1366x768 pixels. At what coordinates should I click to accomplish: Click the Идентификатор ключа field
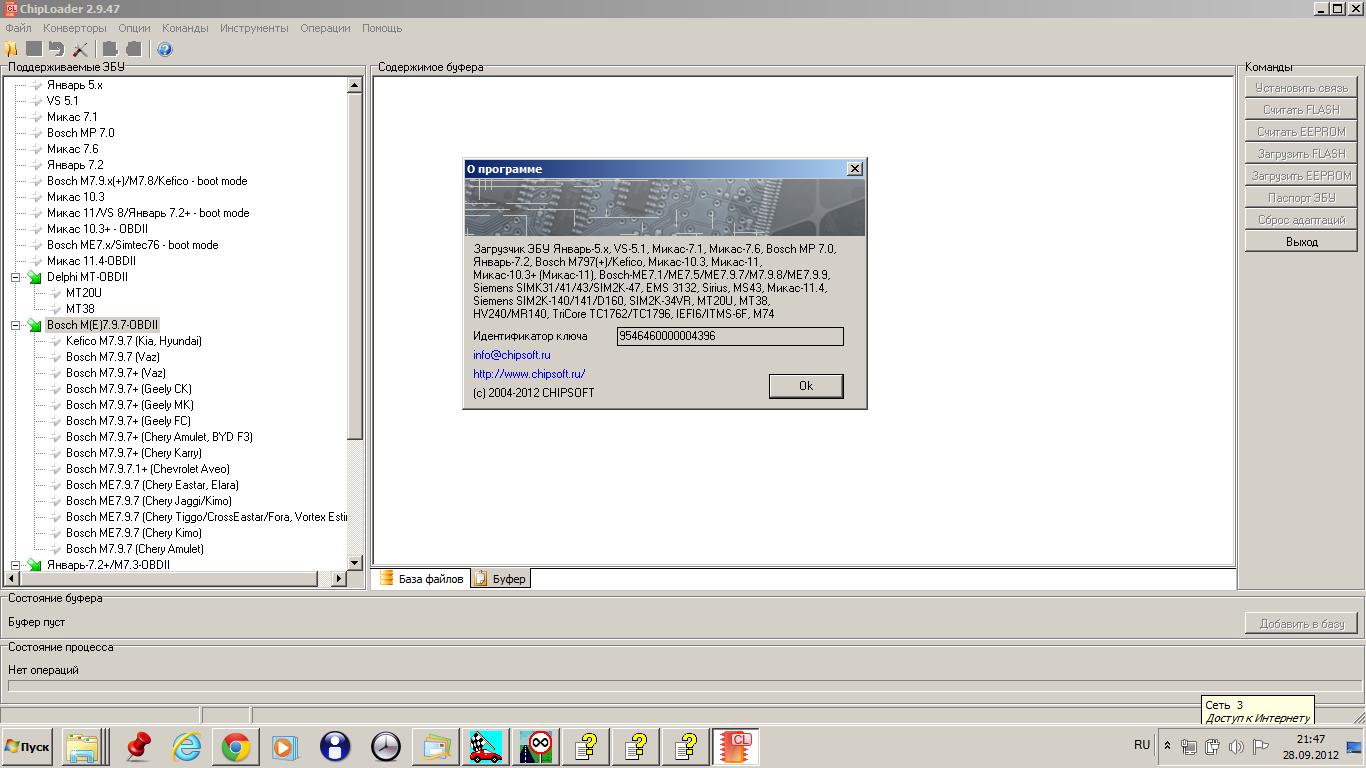click(x=730, y=337)
